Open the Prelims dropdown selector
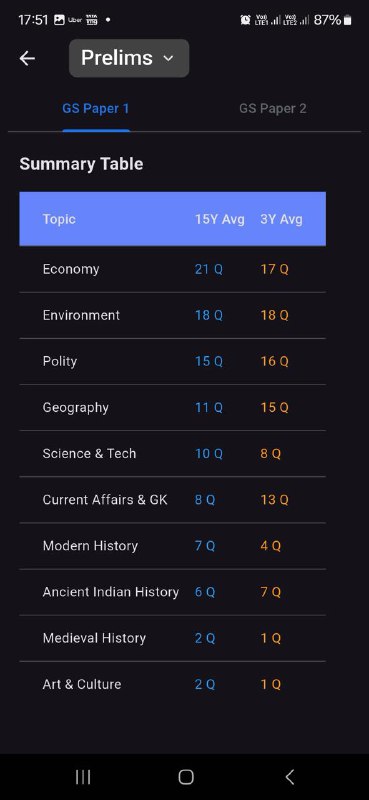The image size is (369, 800). [129, 58]
